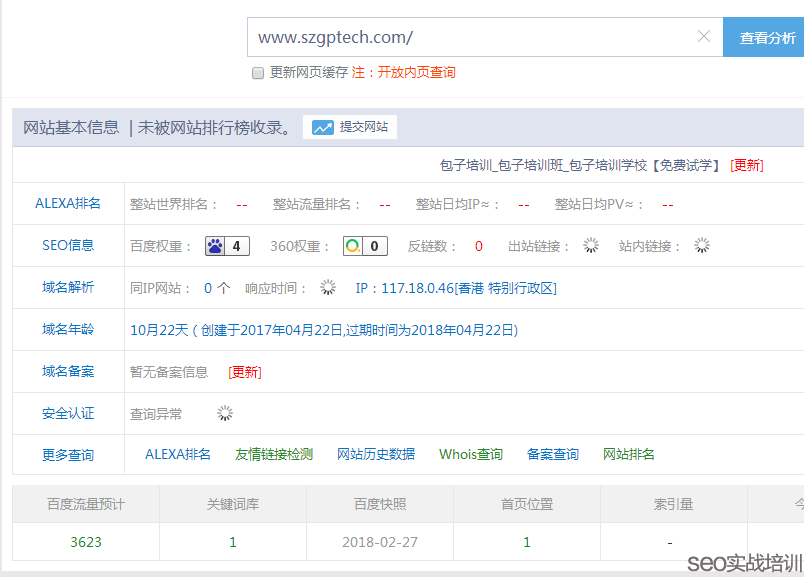Enable the 更新网页缓存 checkbox
Screen dimensions: 804x577
click(x=258, y=73)
